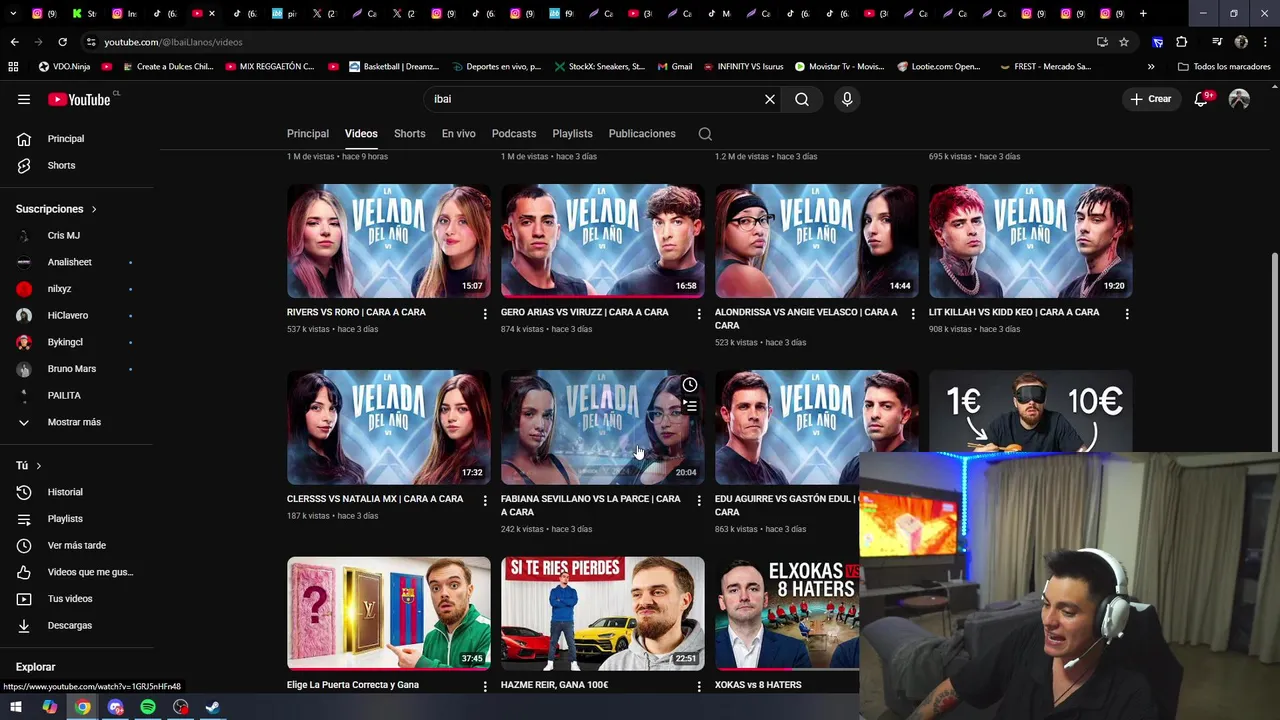This screenshot has height=720, width=1280.
Task: Open Steam from the taskbar
Action: 213,707
